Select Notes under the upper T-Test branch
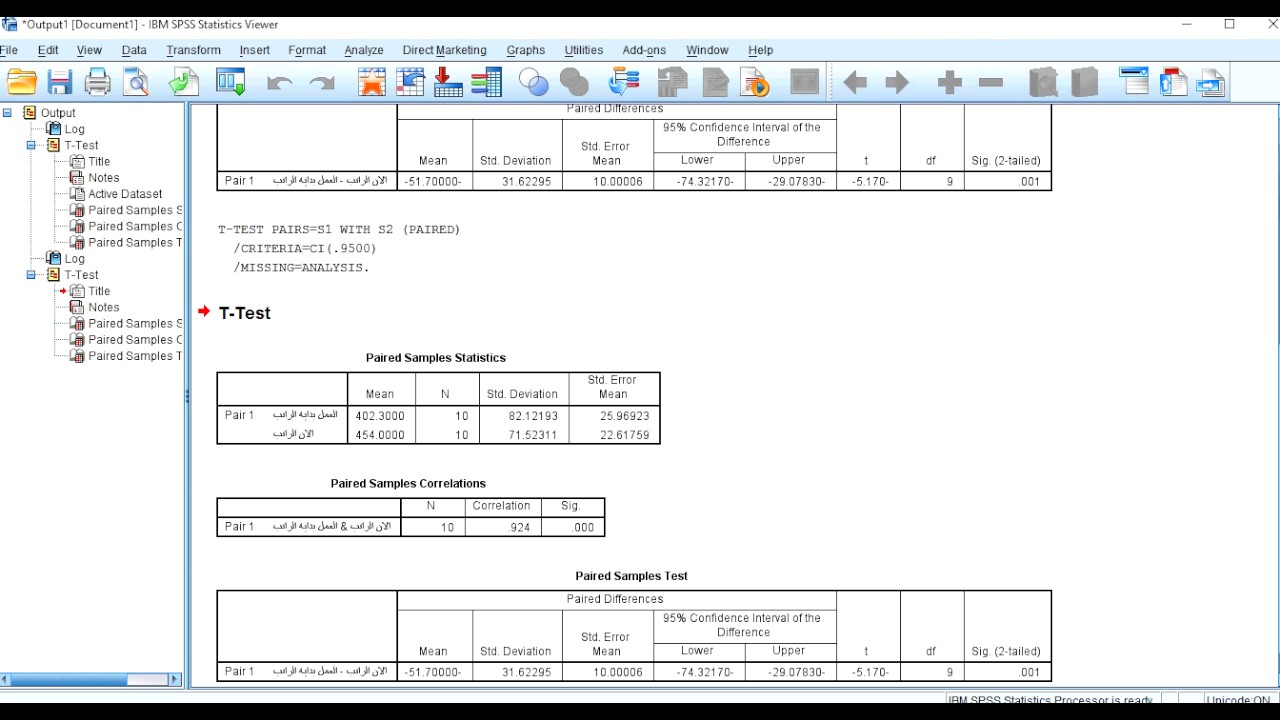 (103, 178)
